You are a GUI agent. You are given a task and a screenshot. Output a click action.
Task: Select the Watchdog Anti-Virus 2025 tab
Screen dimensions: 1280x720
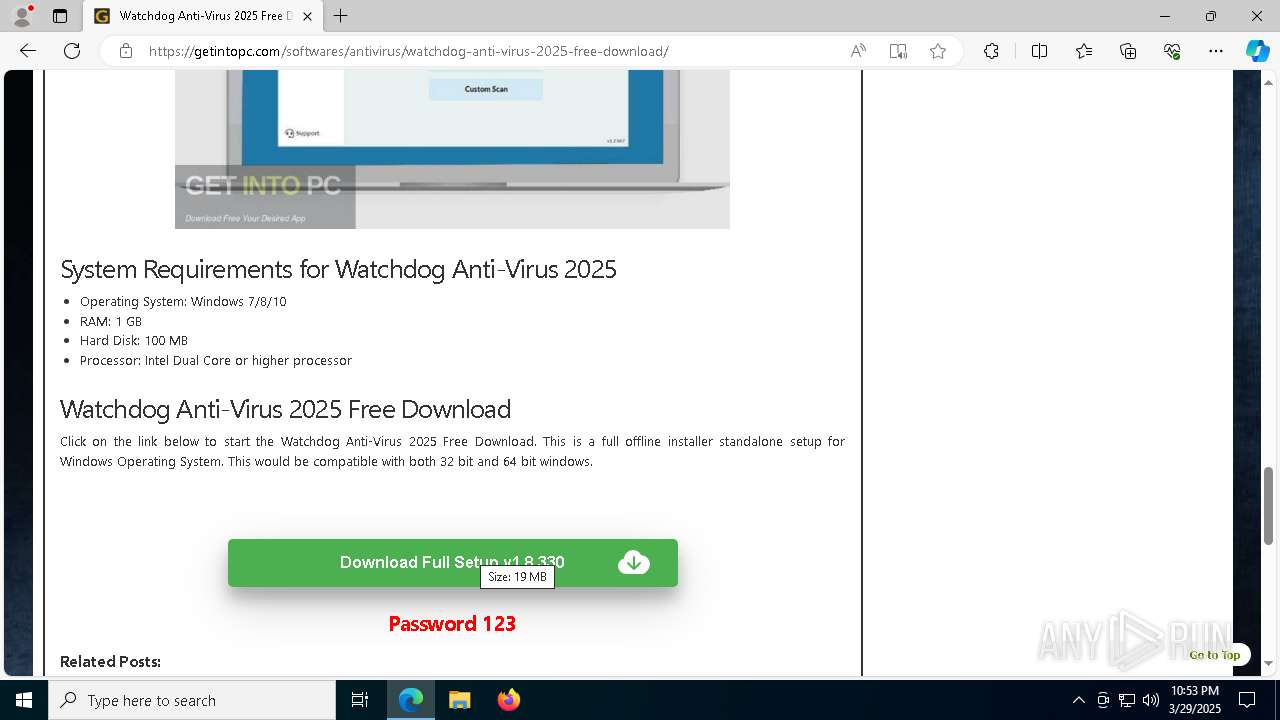(203, 16)
